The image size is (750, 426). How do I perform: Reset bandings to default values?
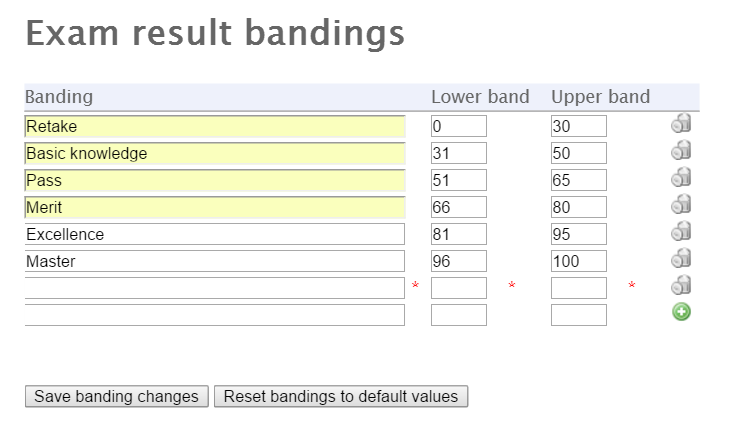coord(340,396)
